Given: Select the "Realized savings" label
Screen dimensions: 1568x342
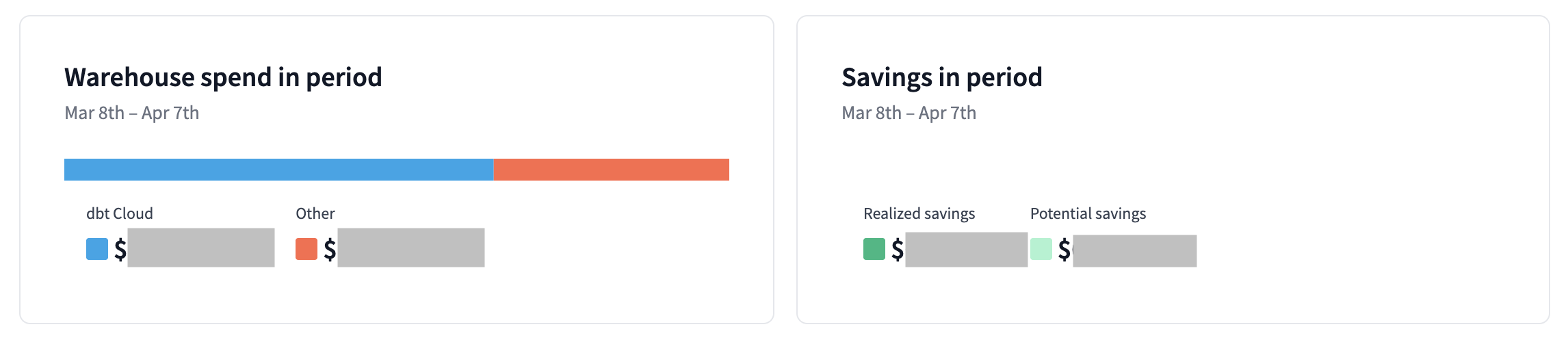Looking at the screenshot, I should pyautogui.click(x=919, y=213).
